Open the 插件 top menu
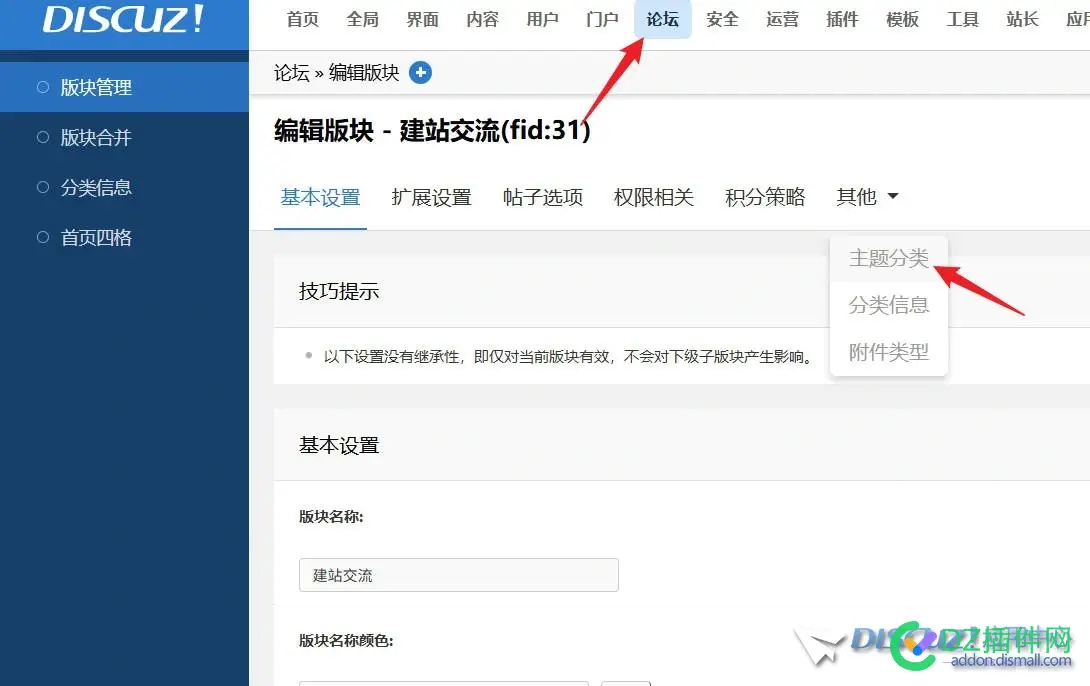The height and width of the screenshot is (686, 1090). (x=842, y=19)
